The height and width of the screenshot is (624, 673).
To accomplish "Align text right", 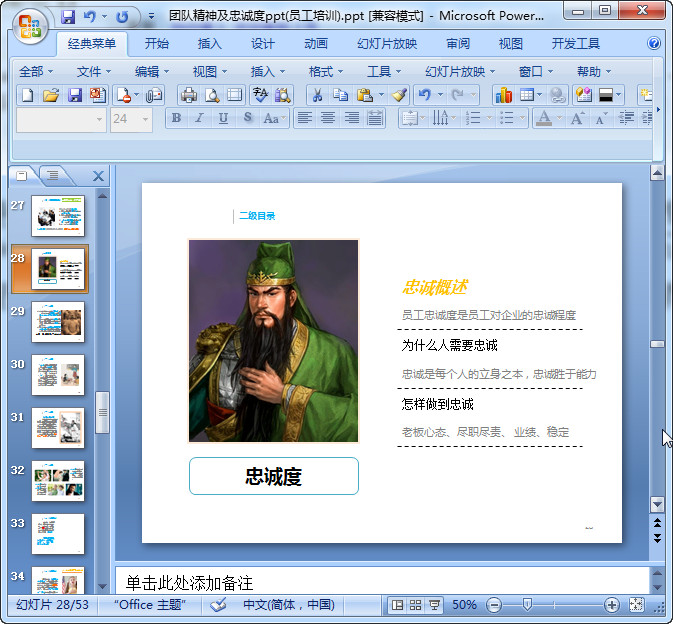I will coord(352,118).
